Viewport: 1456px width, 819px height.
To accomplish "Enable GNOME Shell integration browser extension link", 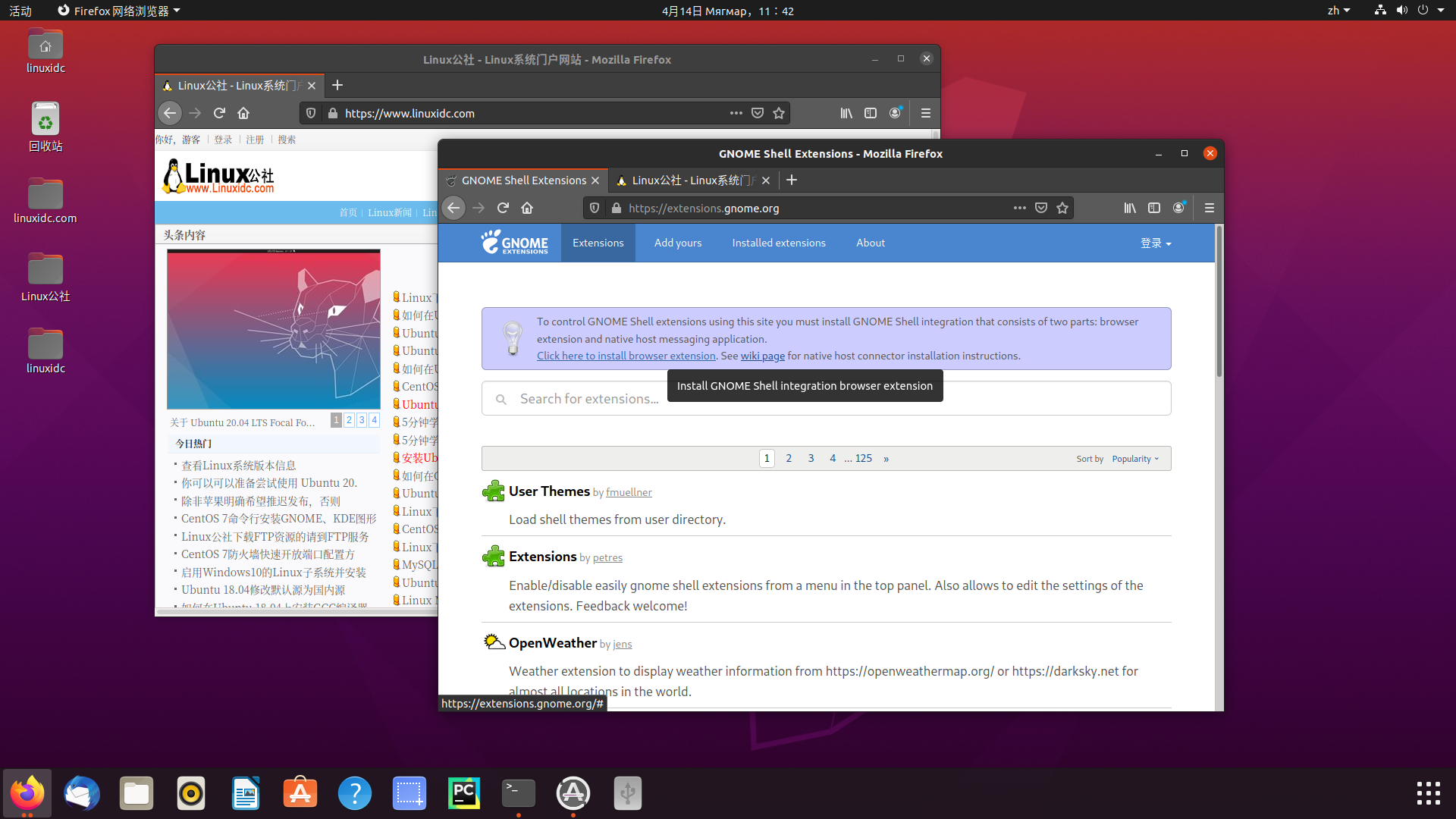I will pyautogui.click(x=626, y=356).
